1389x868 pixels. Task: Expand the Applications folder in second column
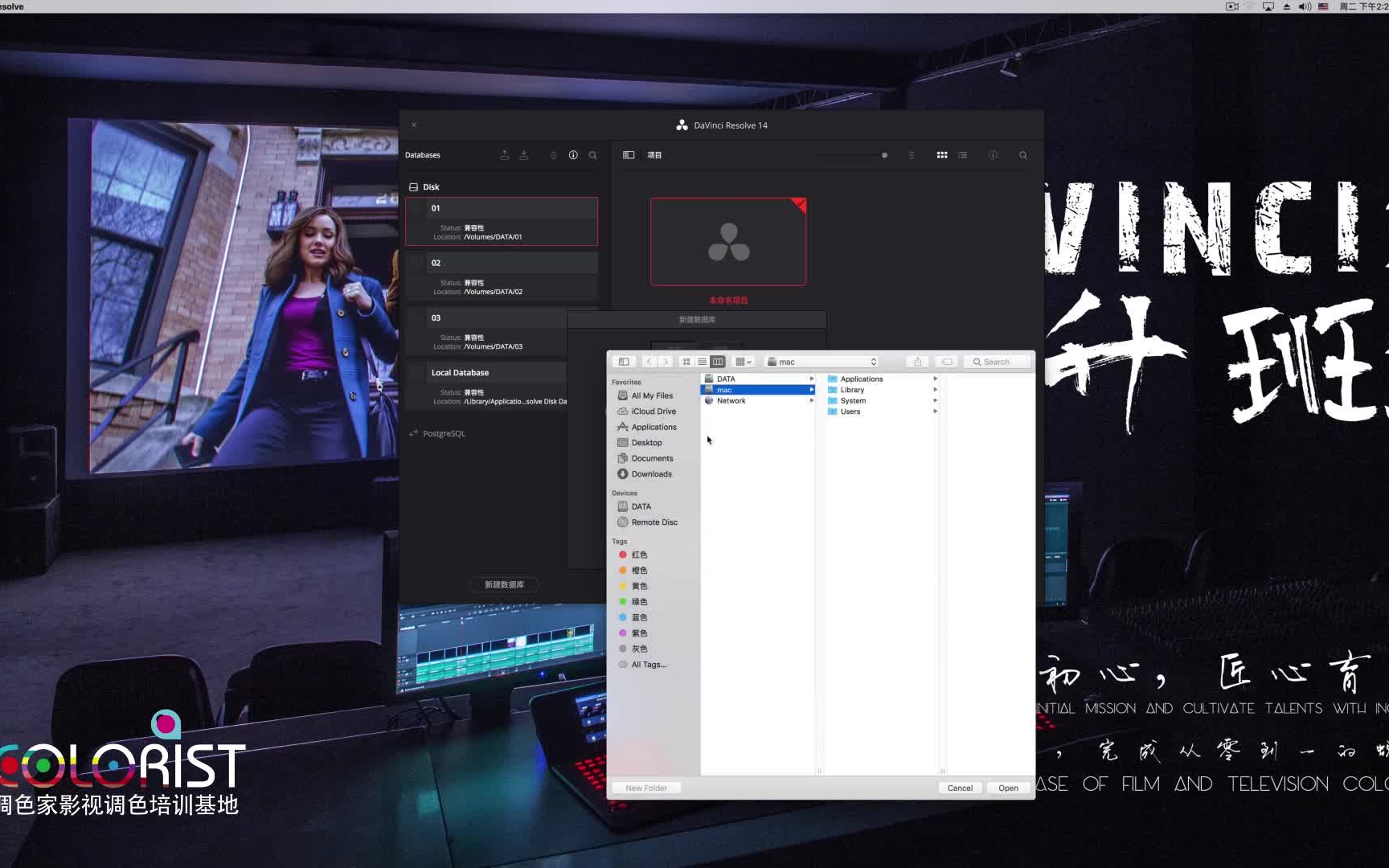[x=935, y=379]
